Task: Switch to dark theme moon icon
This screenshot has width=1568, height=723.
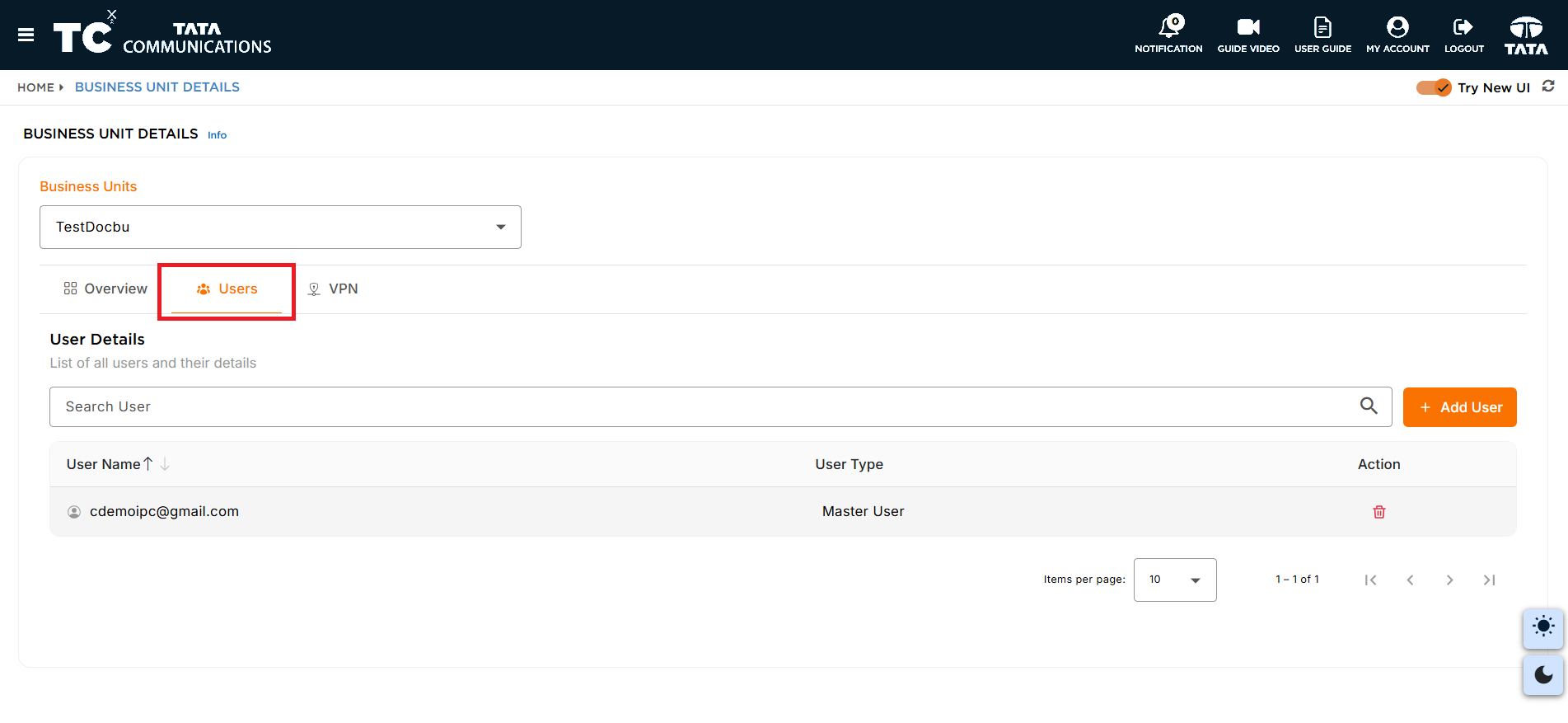Action: pyautogui.click(x=1543, y=676)
